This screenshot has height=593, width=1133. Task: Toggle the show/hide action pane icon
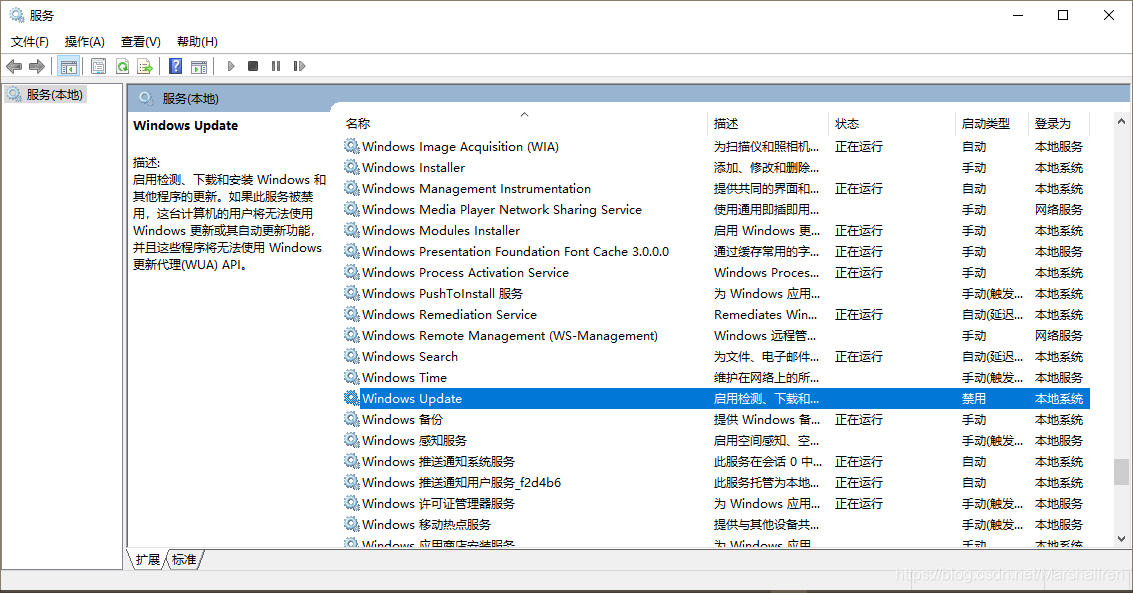click(199, 66)
